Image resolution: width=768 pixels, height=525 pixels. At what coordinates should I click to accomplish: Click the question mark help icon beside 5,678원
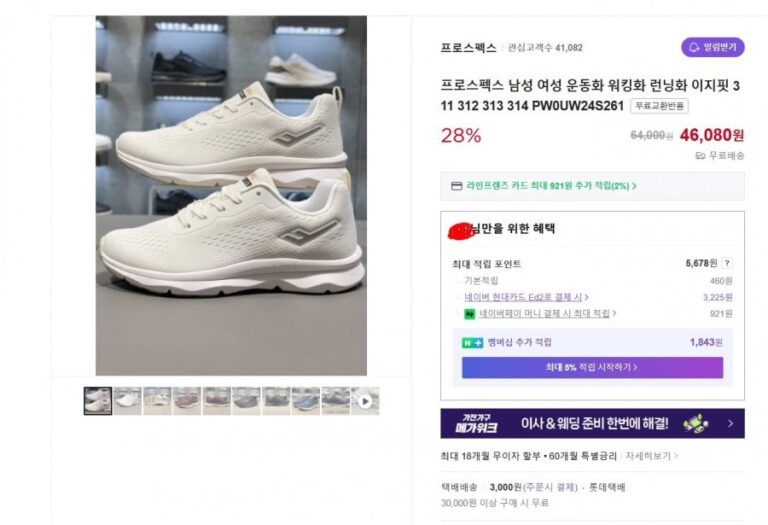(x=727, y=263)
